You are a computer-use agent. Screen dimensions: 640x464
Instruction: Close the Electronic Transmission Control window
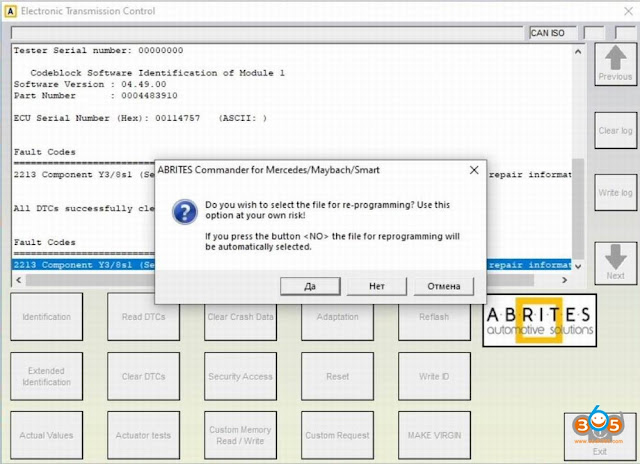coord(629,11)
